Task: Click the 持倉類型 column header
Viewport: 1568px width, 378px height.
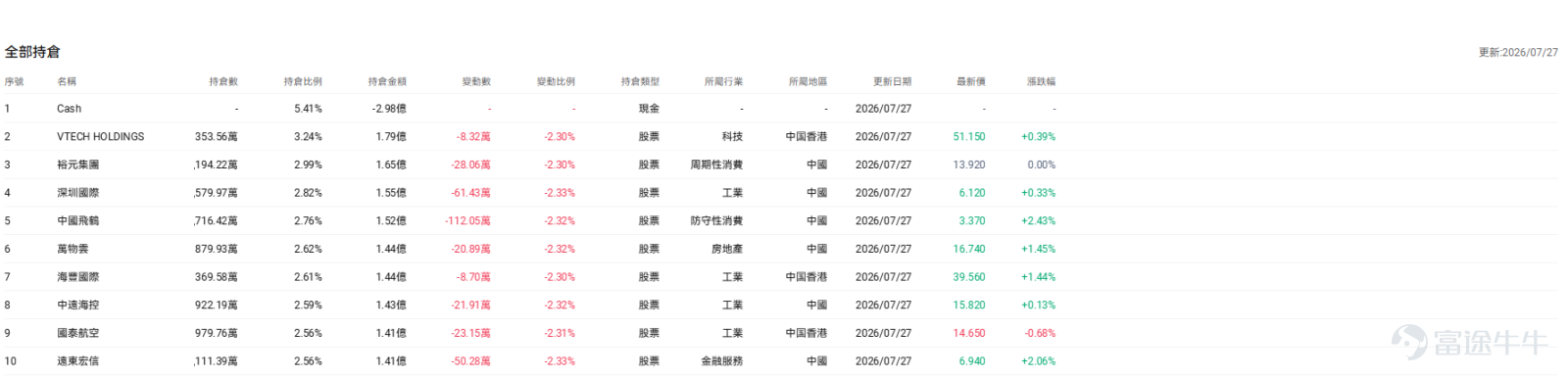Action: coord(640,81)
